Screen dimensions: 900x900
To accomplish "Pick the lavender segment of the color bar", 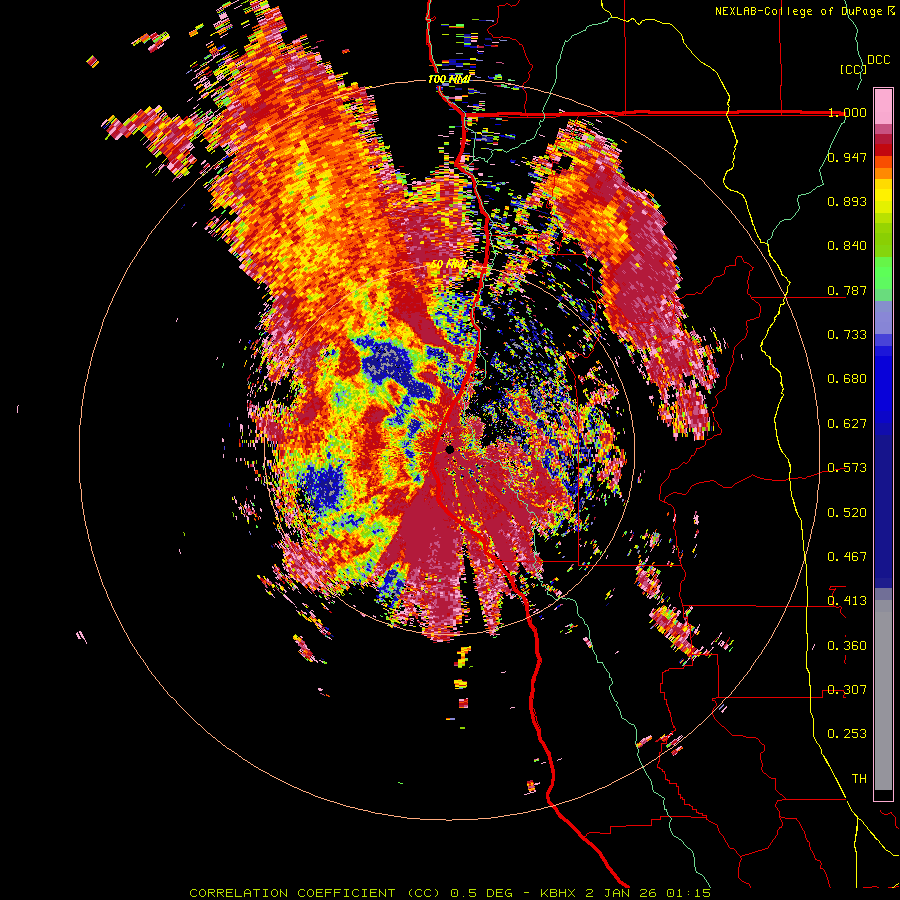I will [x=883, y=317].
